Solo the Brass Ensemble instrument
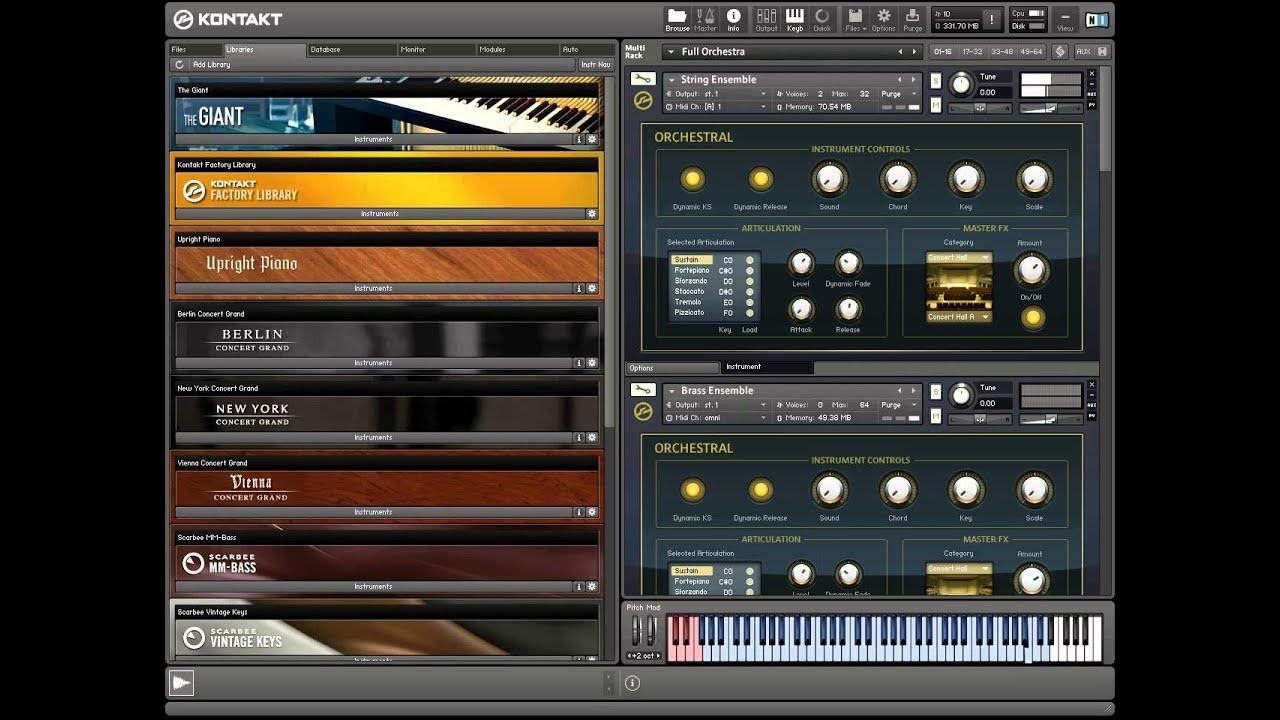1280x720 pixels. click(936, 392)
